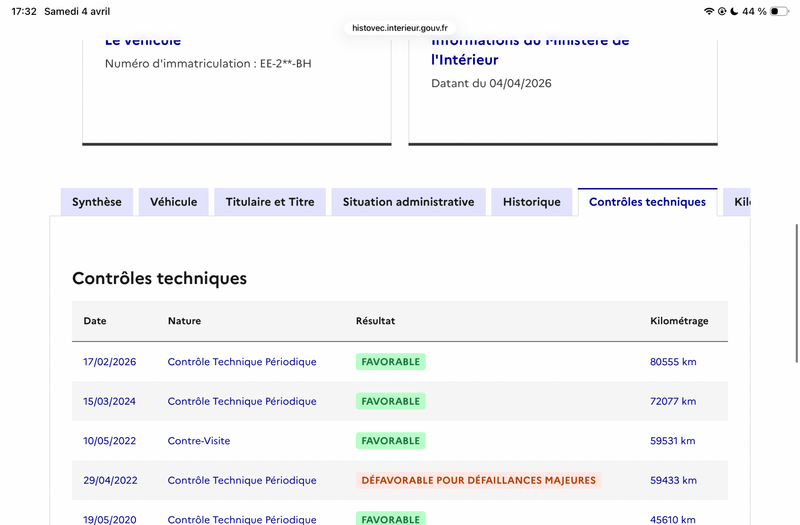The width and height of the screenshot is (800, 525).
Task: Tap the Wi-Fi status icon
Action: coord(709,11)
